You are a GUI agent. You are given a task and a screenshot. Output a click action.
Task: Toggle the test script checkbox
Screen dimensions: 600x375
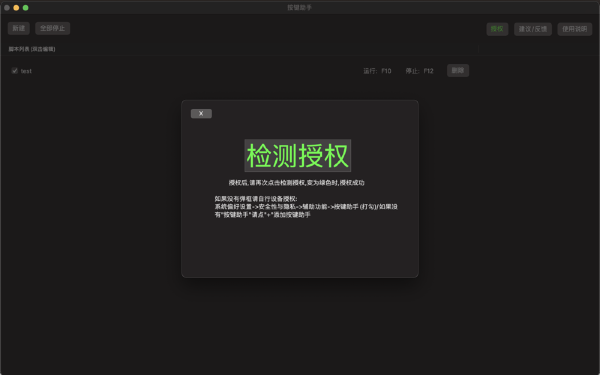coord(15,70)
